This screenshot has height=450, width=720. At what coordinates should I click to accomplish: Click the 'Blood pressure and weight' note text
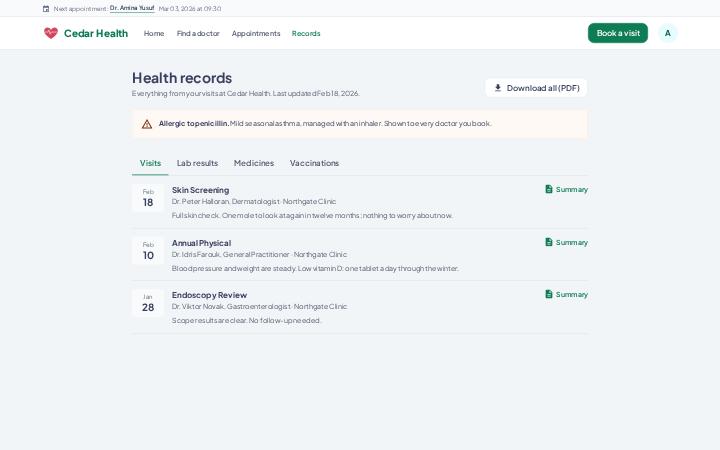click(315, 268)
